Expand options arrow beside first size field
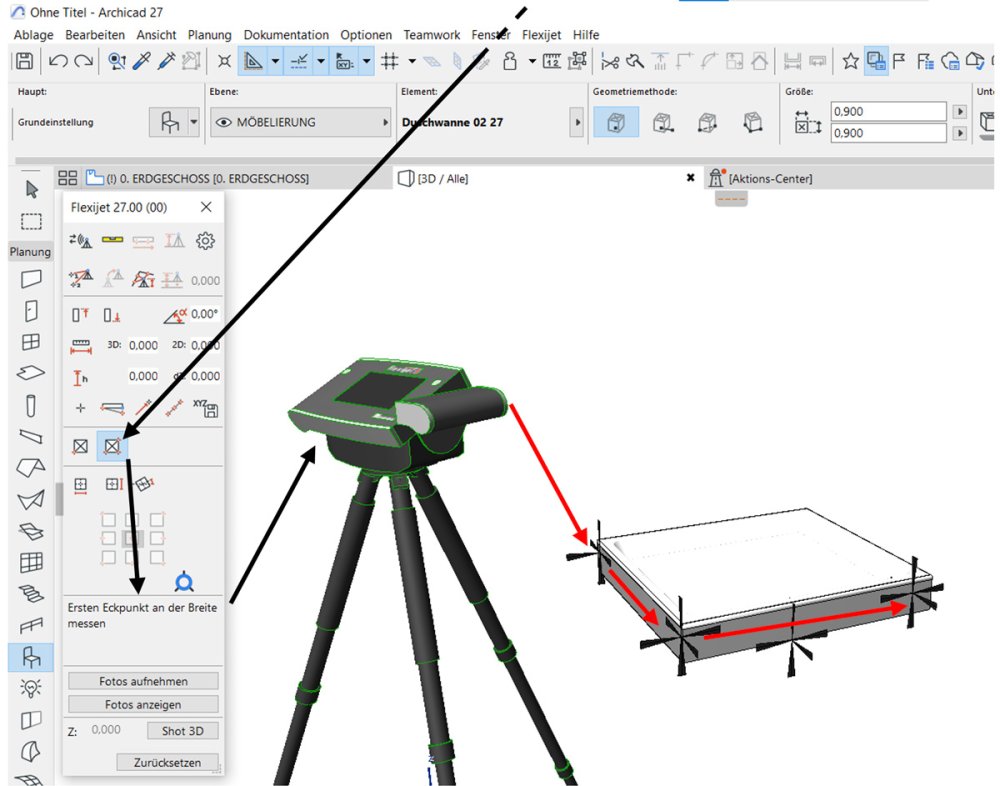Viewport: 1000px width, 786px height. point(960,112)
